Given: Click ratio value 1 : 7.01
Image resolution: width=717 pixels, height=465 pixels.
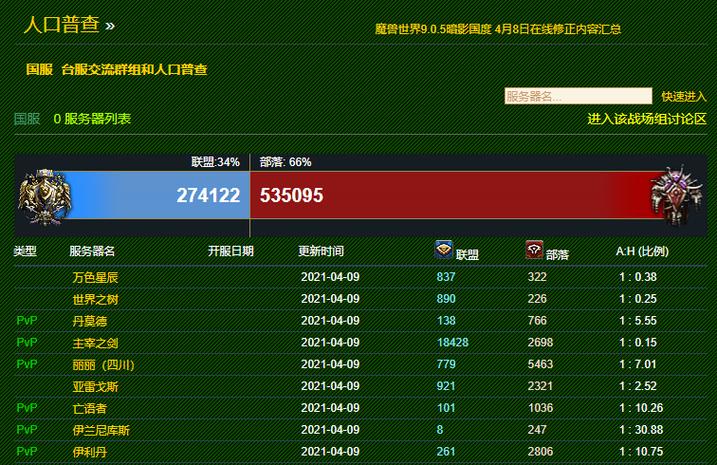Looking at the screenshot, I should pyautogui.click(x=638, y=364).
